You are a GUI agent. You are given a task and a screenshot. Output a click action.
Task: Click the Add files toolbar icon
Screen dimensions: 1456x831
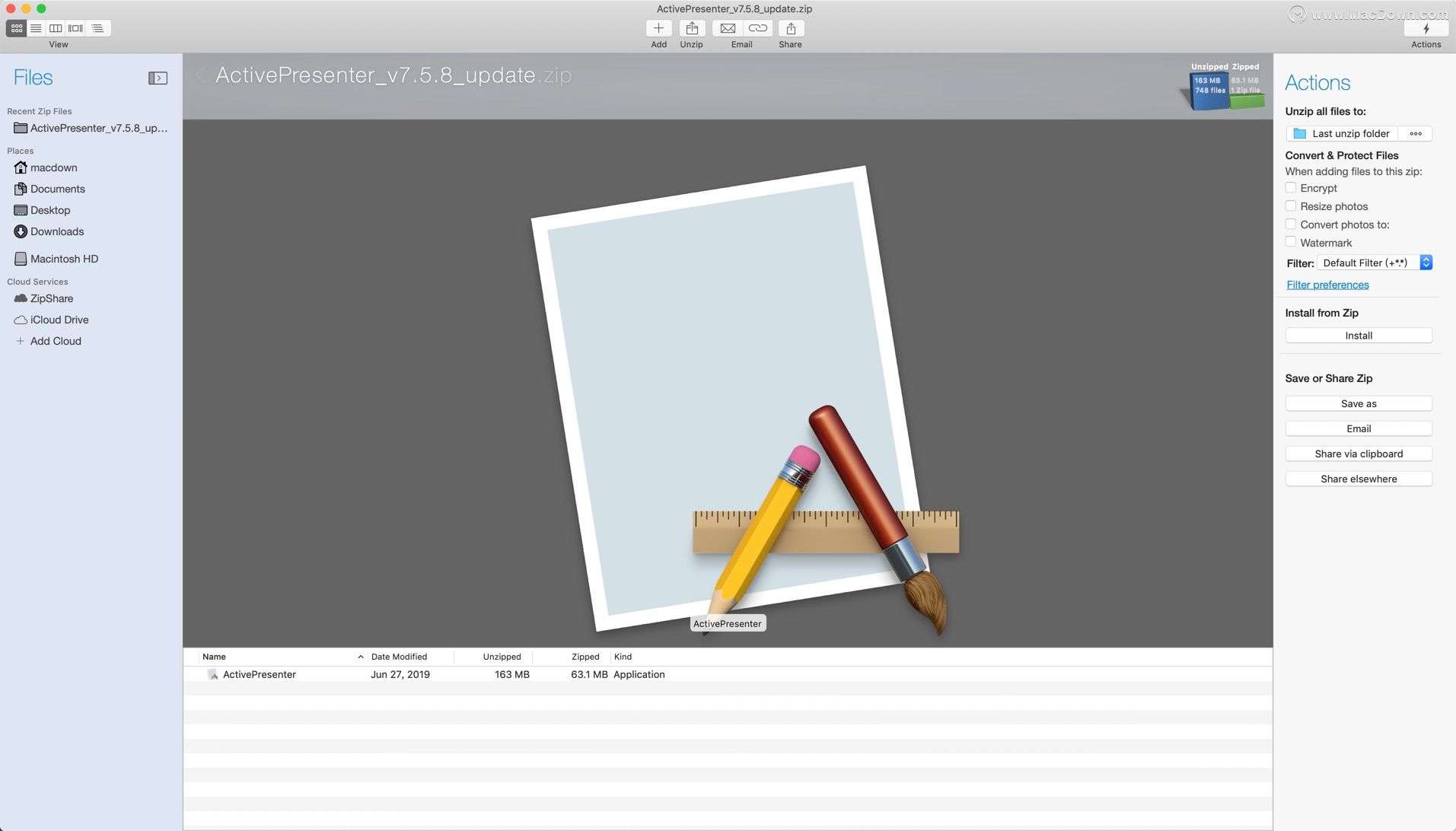pyautogui.click(x=658, y=28)
